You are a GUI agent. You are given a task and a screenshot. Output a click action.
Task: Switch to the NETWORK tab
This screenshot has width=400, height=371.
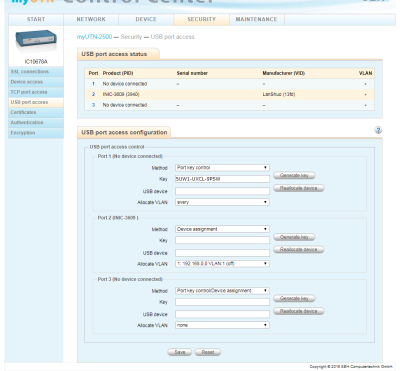pos(91,19)
